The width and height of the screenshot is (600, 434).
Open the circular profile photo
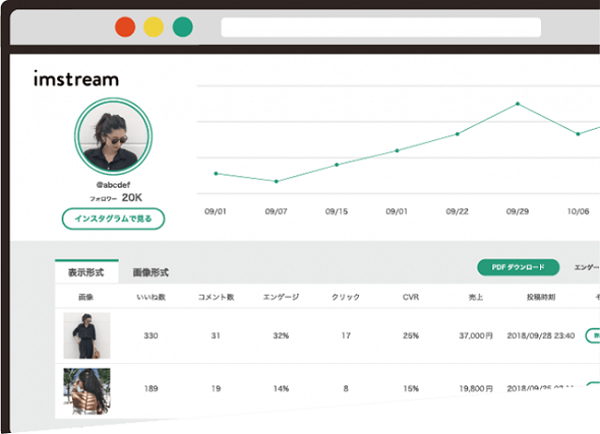pos(113,136)
